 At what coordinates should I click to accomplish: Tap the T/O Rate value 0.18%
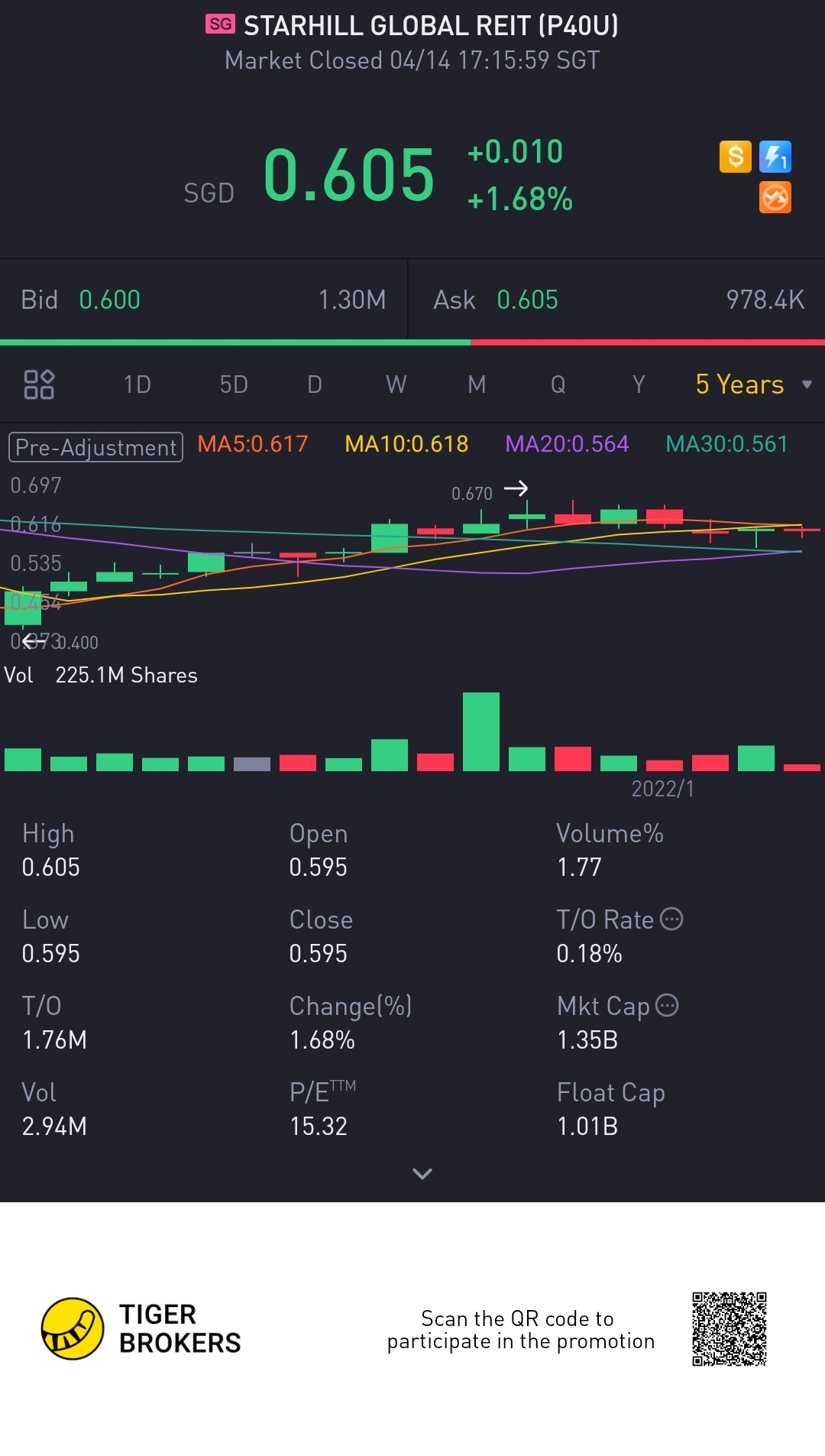point(590,953)
